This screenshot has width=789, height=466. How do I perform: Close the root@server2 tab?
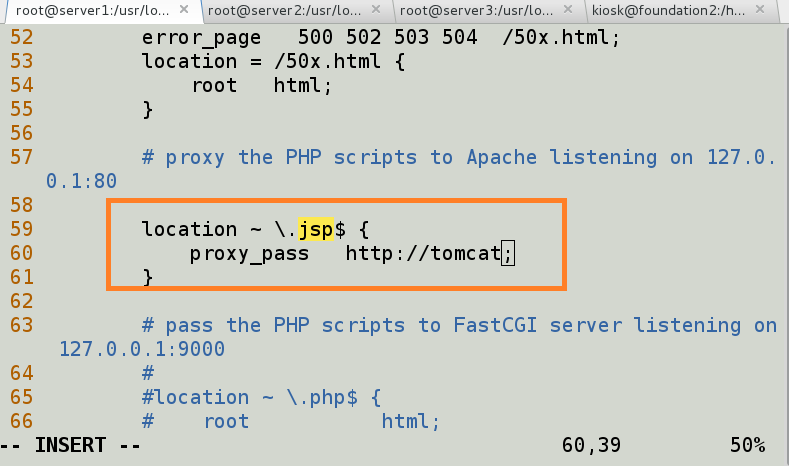tap(376, 10)
